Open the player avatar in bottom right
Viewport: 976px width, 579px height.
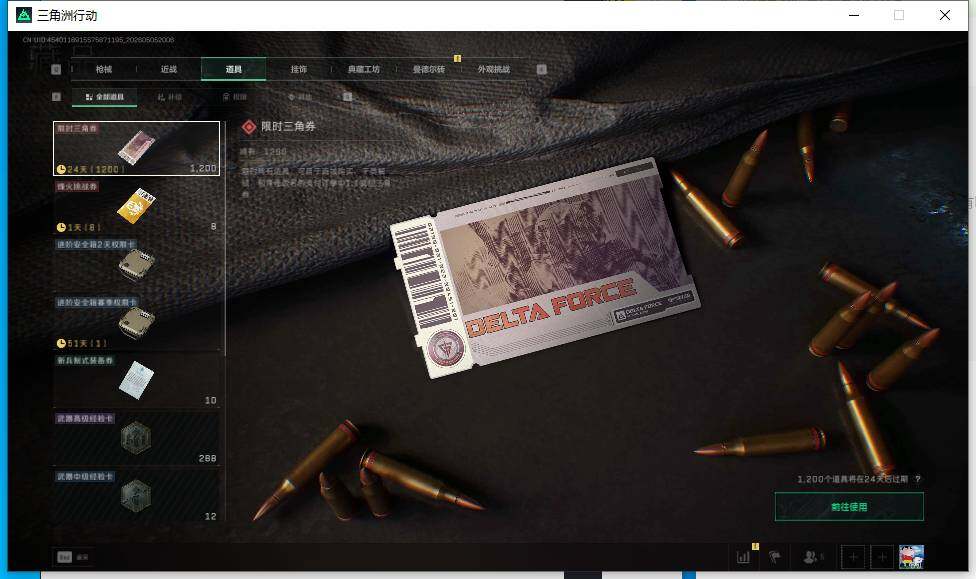(x=911, y=557)
